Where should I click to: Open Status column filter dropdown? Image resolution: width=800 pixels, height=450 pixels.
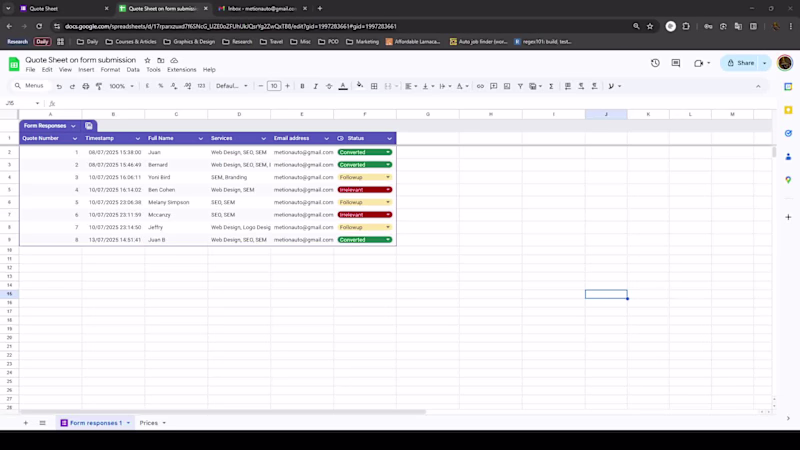(x=389, y=138)
